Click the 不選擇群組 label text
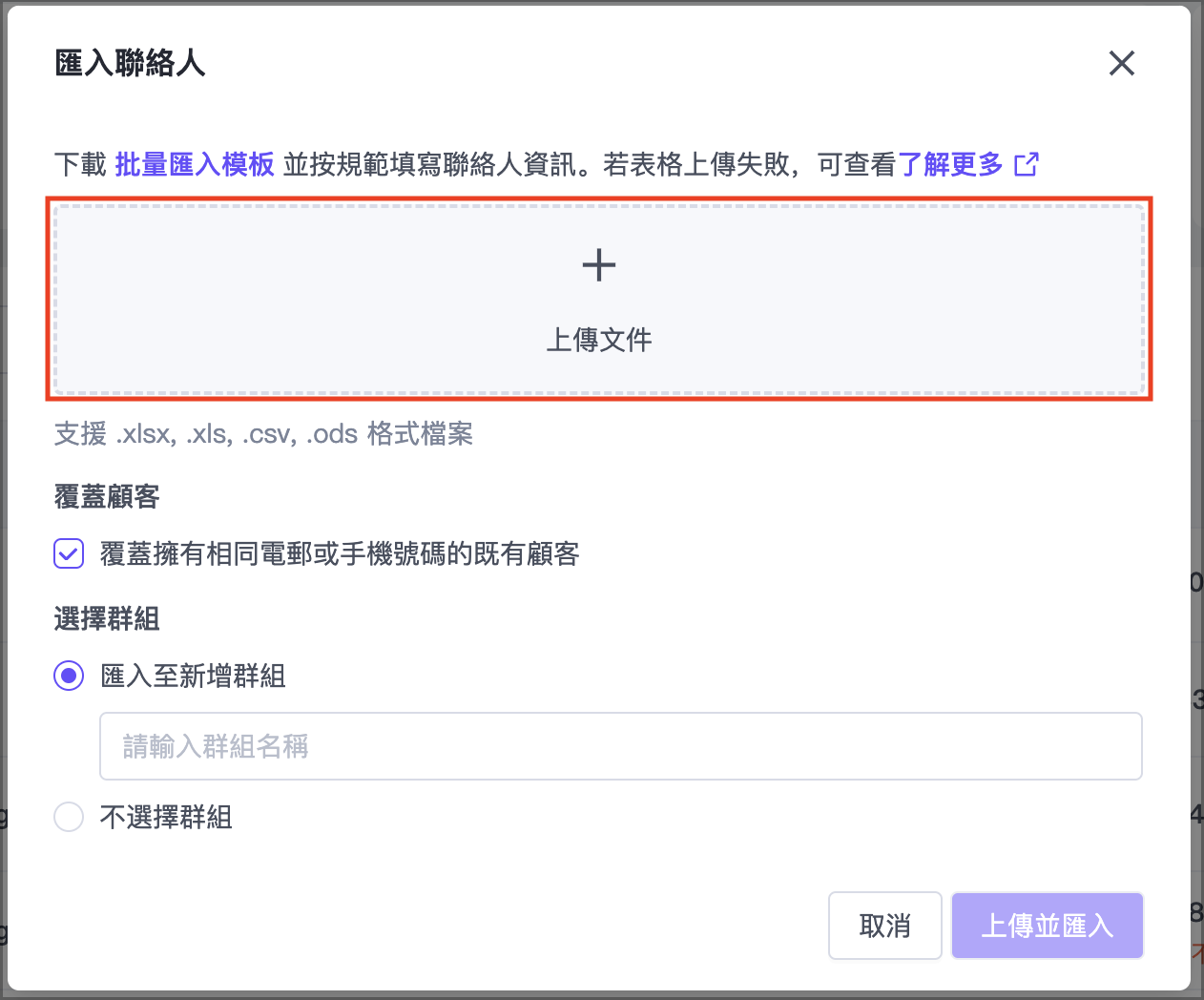Image resolution: width=1204 pixels, height=1000 pixels. pyautogui.click(x=166, y=817)
